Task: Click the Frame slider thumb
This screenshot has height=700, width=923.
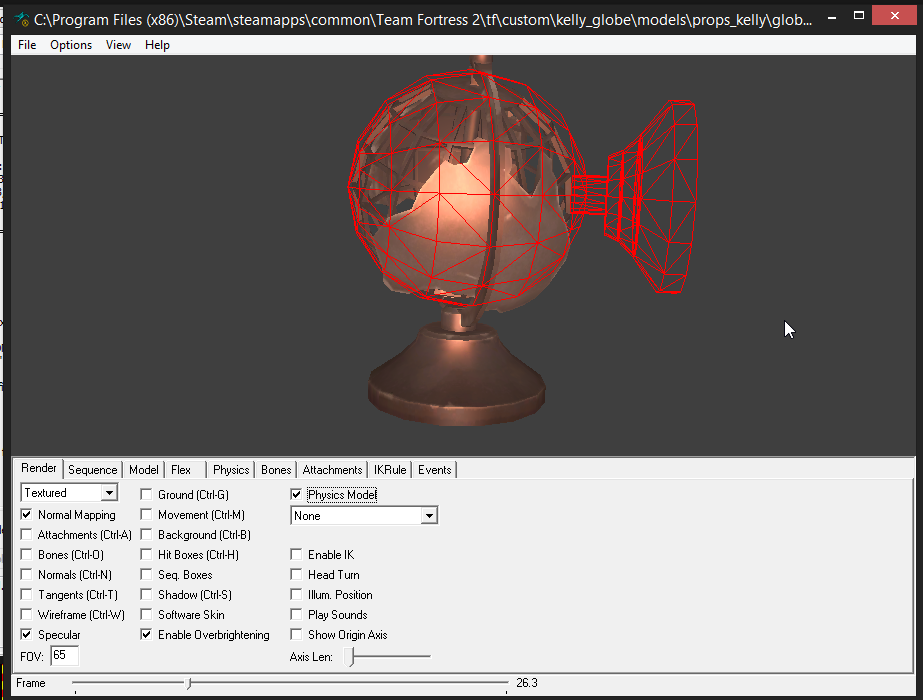Action: pos(189,684)
